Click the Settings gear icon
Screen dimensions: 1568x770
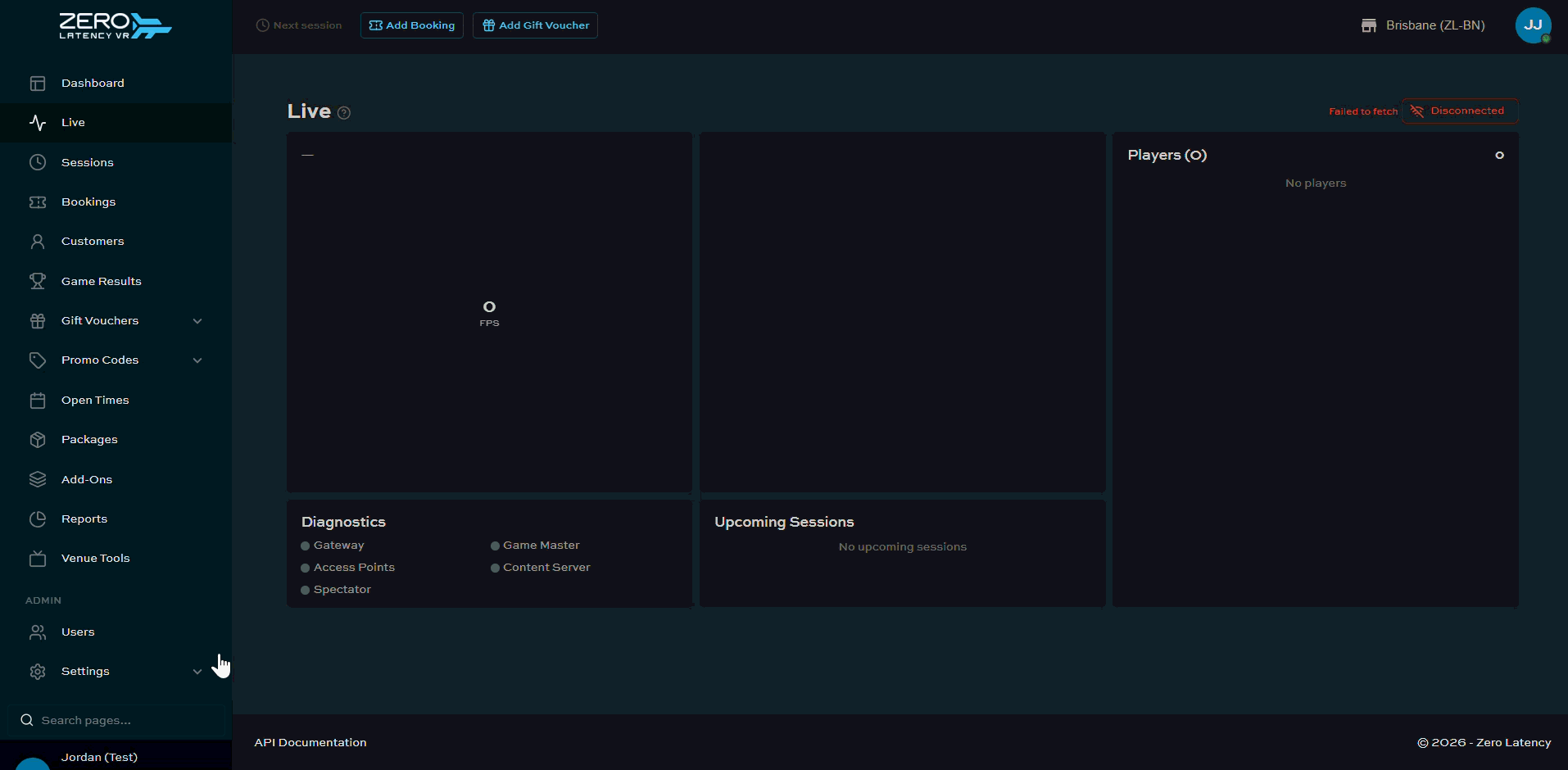(38, 672)
